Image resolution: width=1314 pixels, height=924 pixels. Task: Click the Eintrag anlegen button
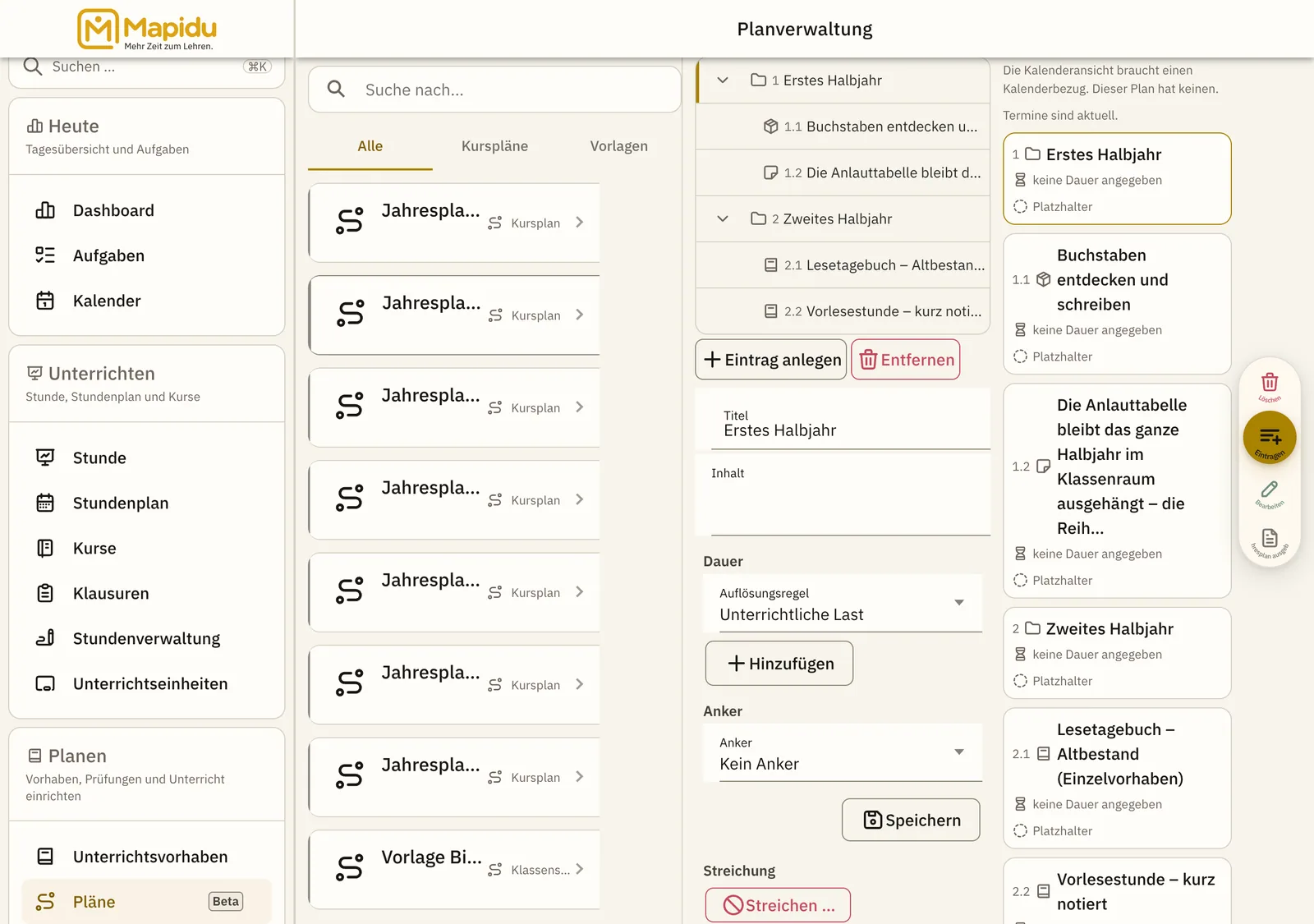771,360
